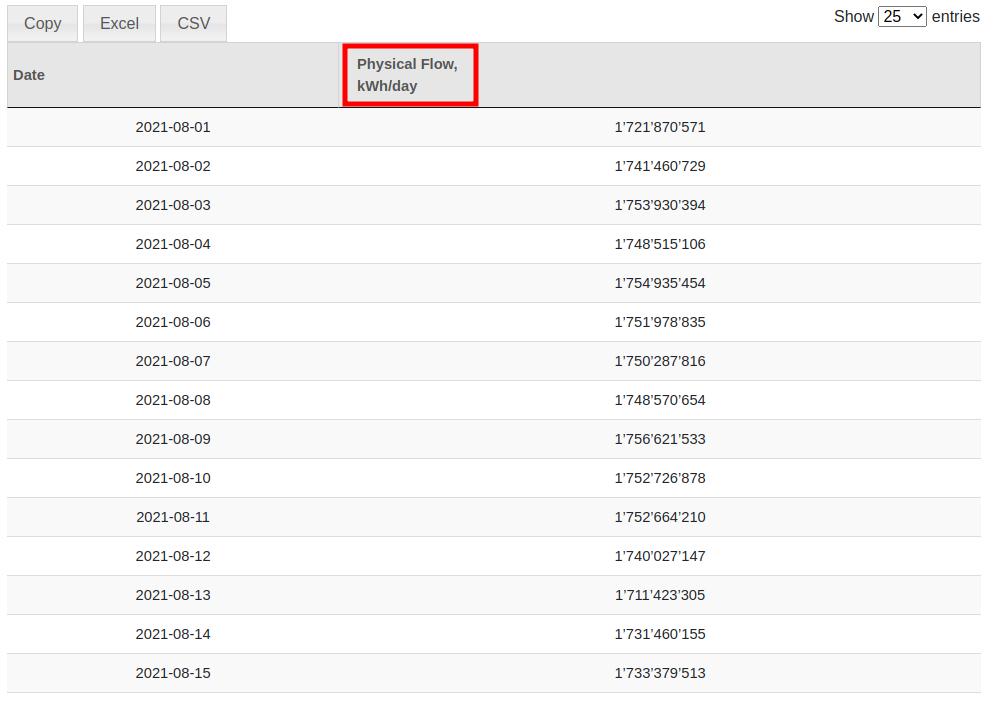This screenshot has height=703, width=995.
Task: Download data using the CSV button
Action: tap(194, 24)
